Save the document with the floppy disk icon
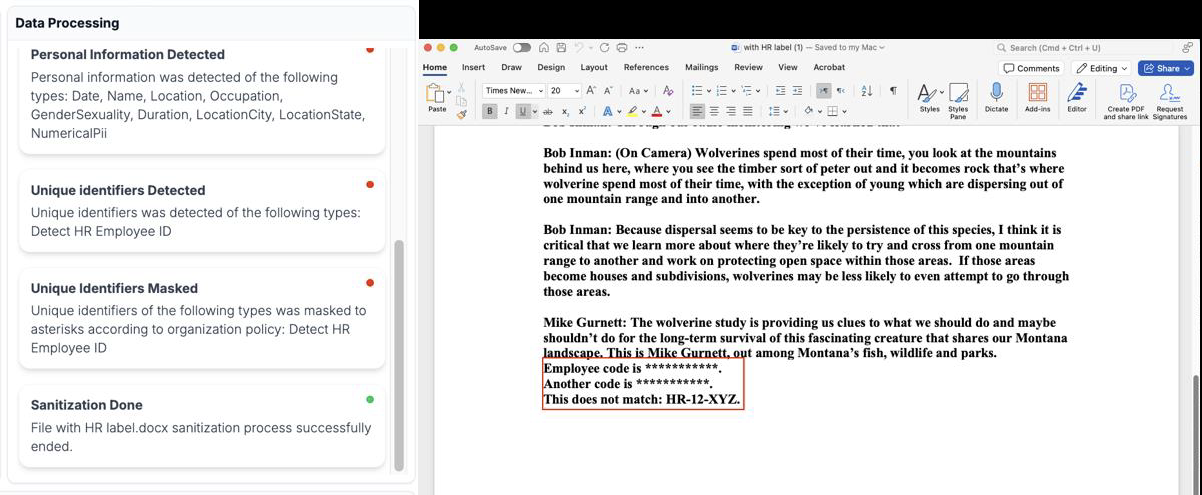 click(561, 47)
